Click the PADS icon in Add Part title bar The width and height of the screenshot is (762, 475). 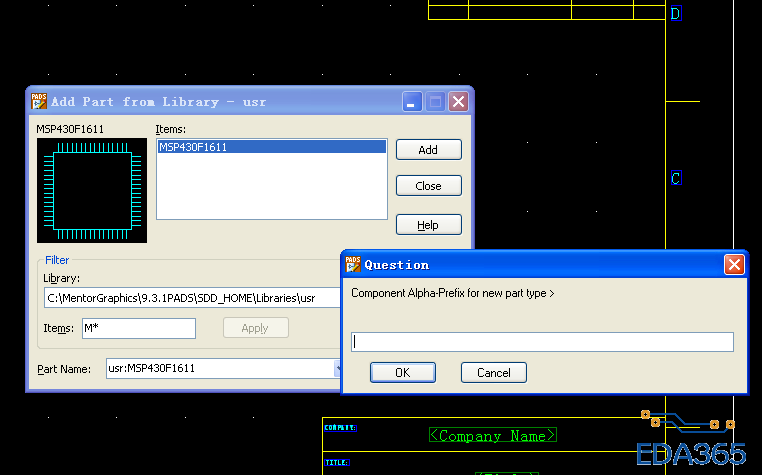coord(39,101)
